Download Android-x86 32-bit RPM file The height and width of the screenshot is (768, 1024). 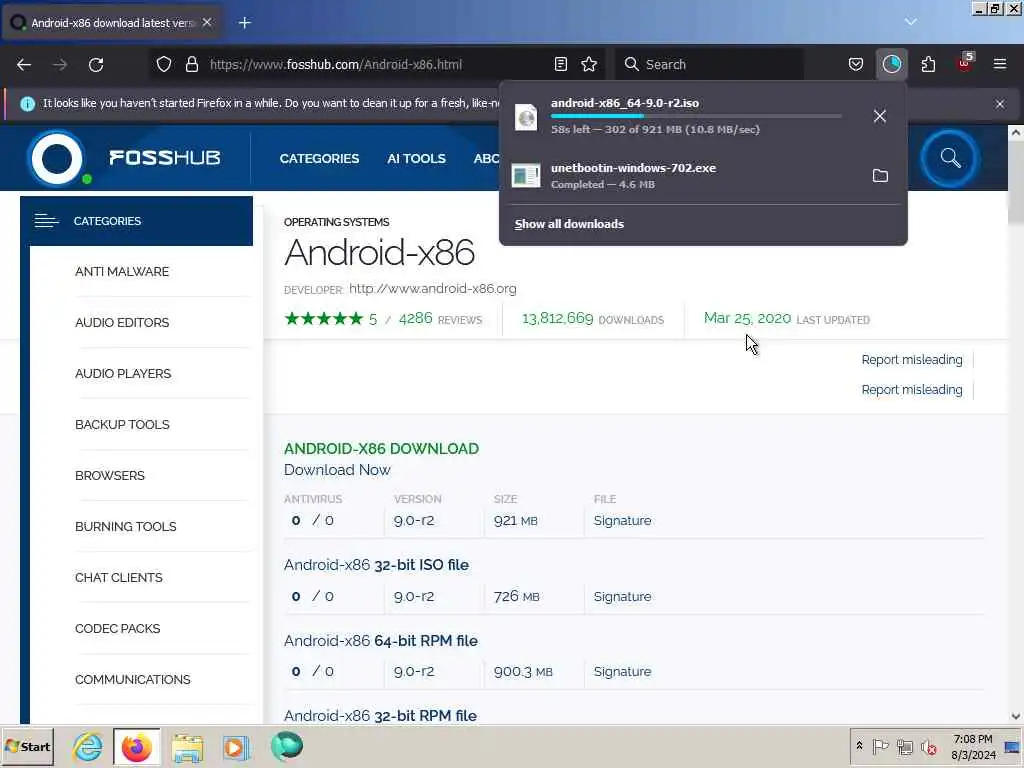(380, 716)
